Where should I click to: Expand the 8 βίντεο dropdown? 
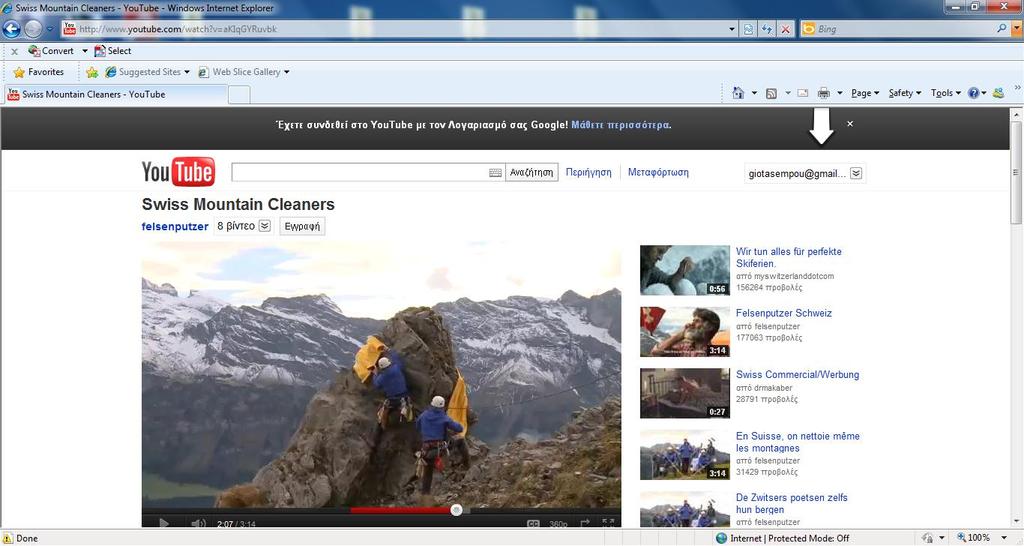[x=264, y=226]
